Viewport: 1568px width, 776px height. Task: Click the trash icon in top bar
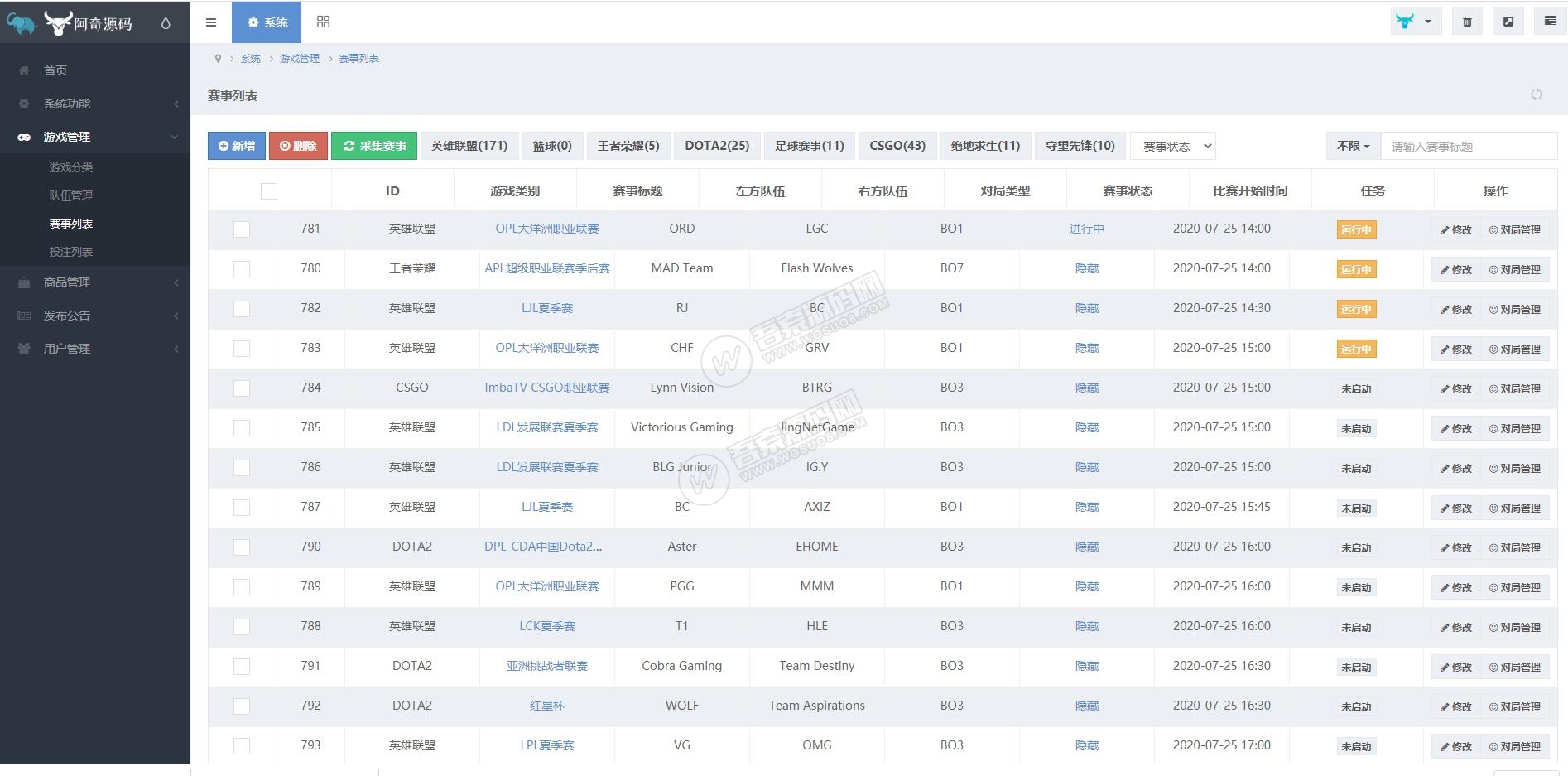click(1467, 22)
